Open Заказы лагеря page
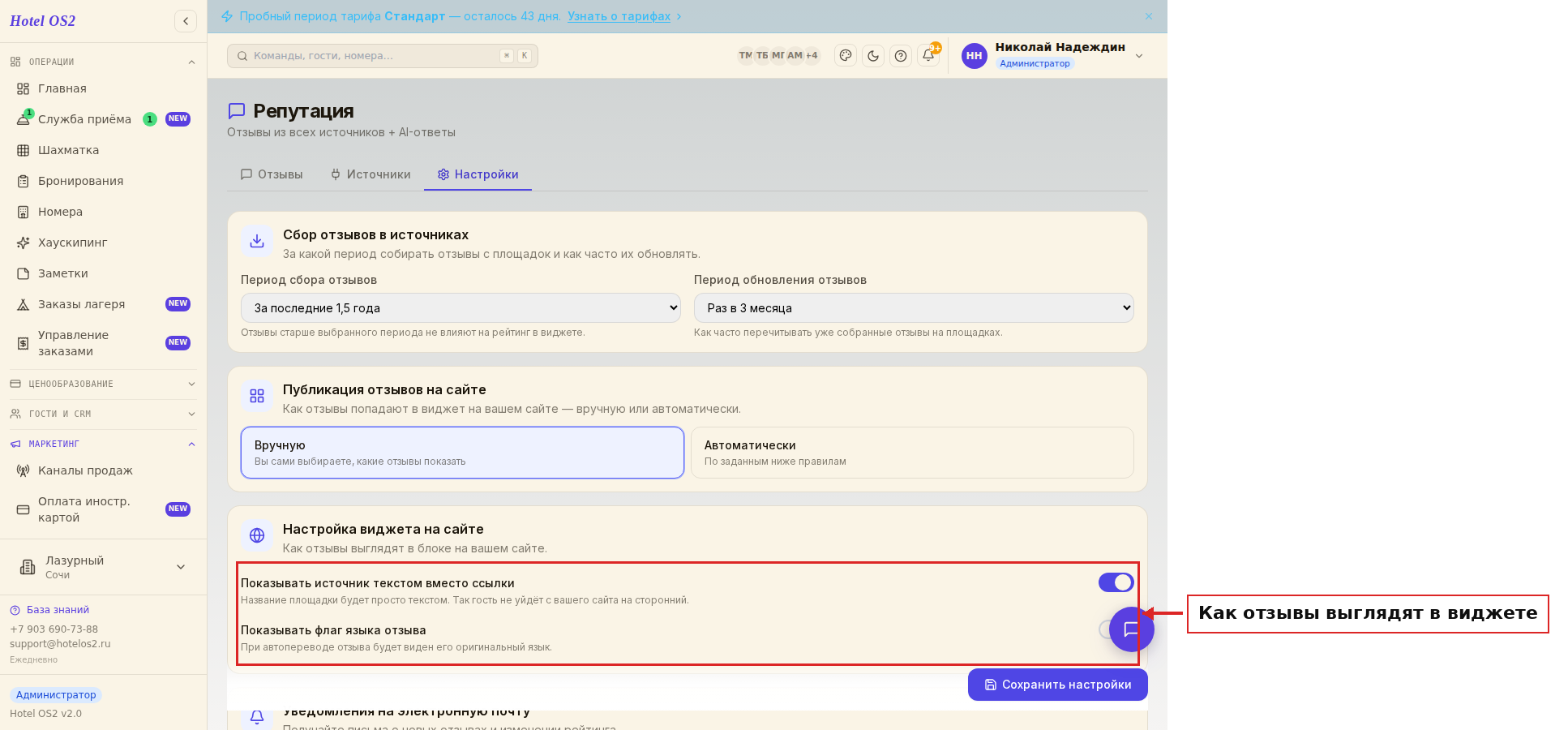The width and height of the screenshot is (1568, 730). coord(103,304)
